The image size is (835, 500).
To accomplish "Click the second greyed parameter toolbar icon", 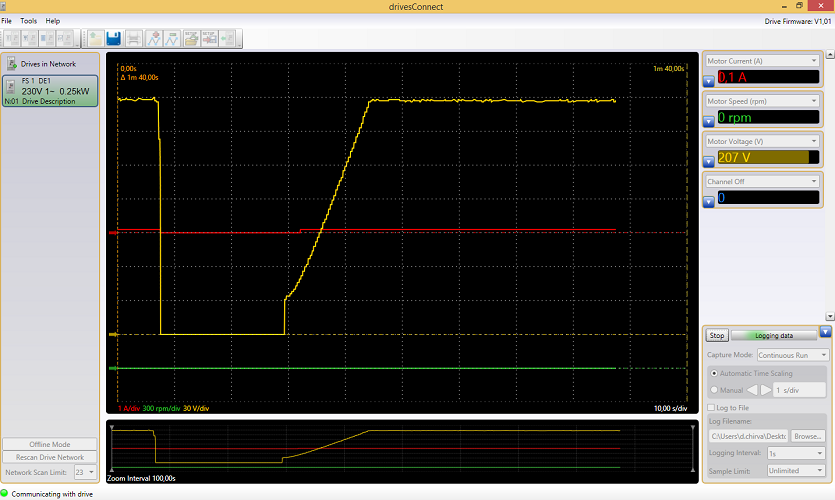I will [30, 38].
